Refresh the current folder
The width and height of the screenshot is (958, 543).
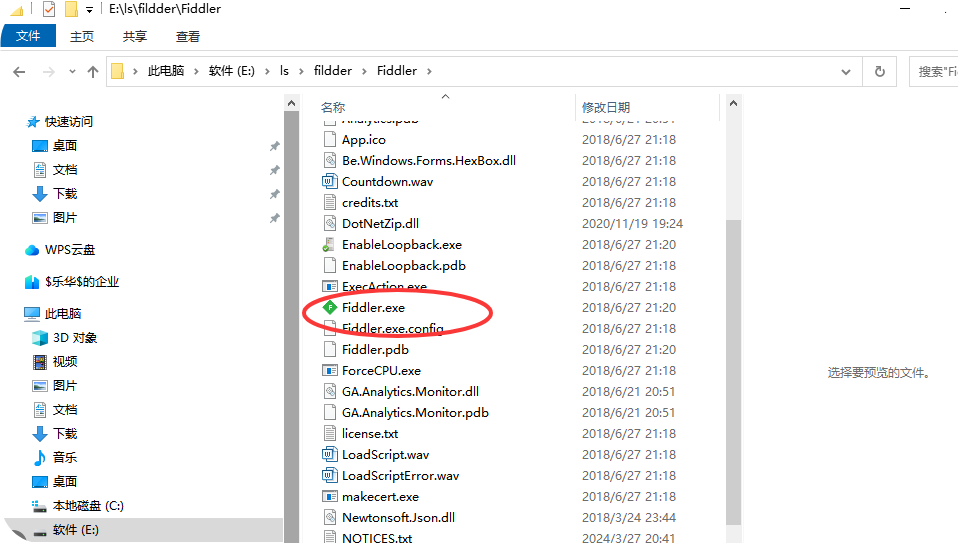(880, 72)
